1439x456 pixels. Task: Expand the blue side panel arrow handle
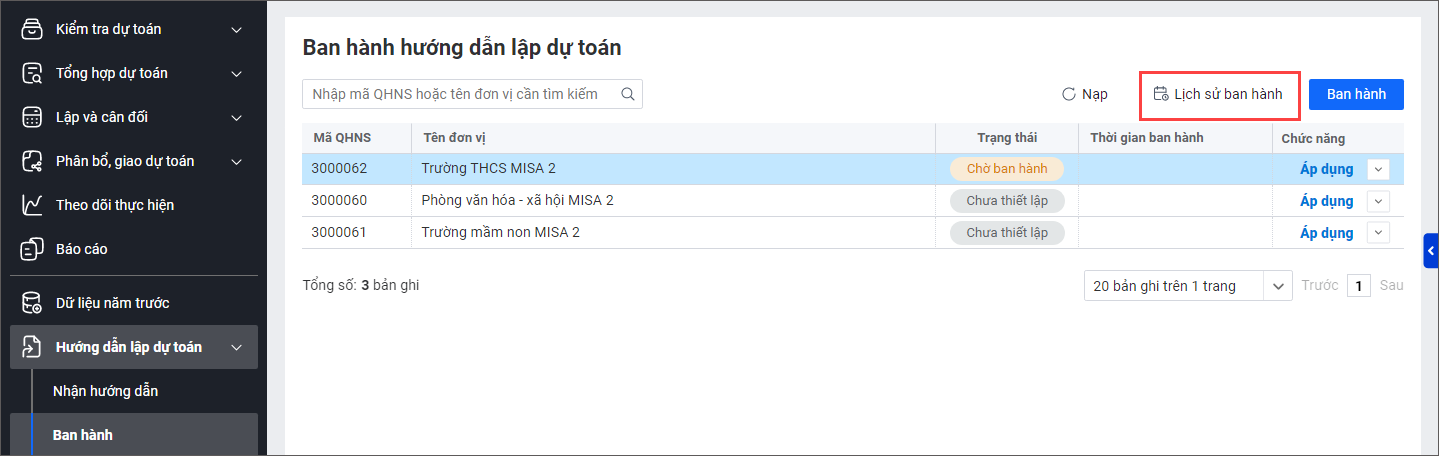[x=1431, y=250]
